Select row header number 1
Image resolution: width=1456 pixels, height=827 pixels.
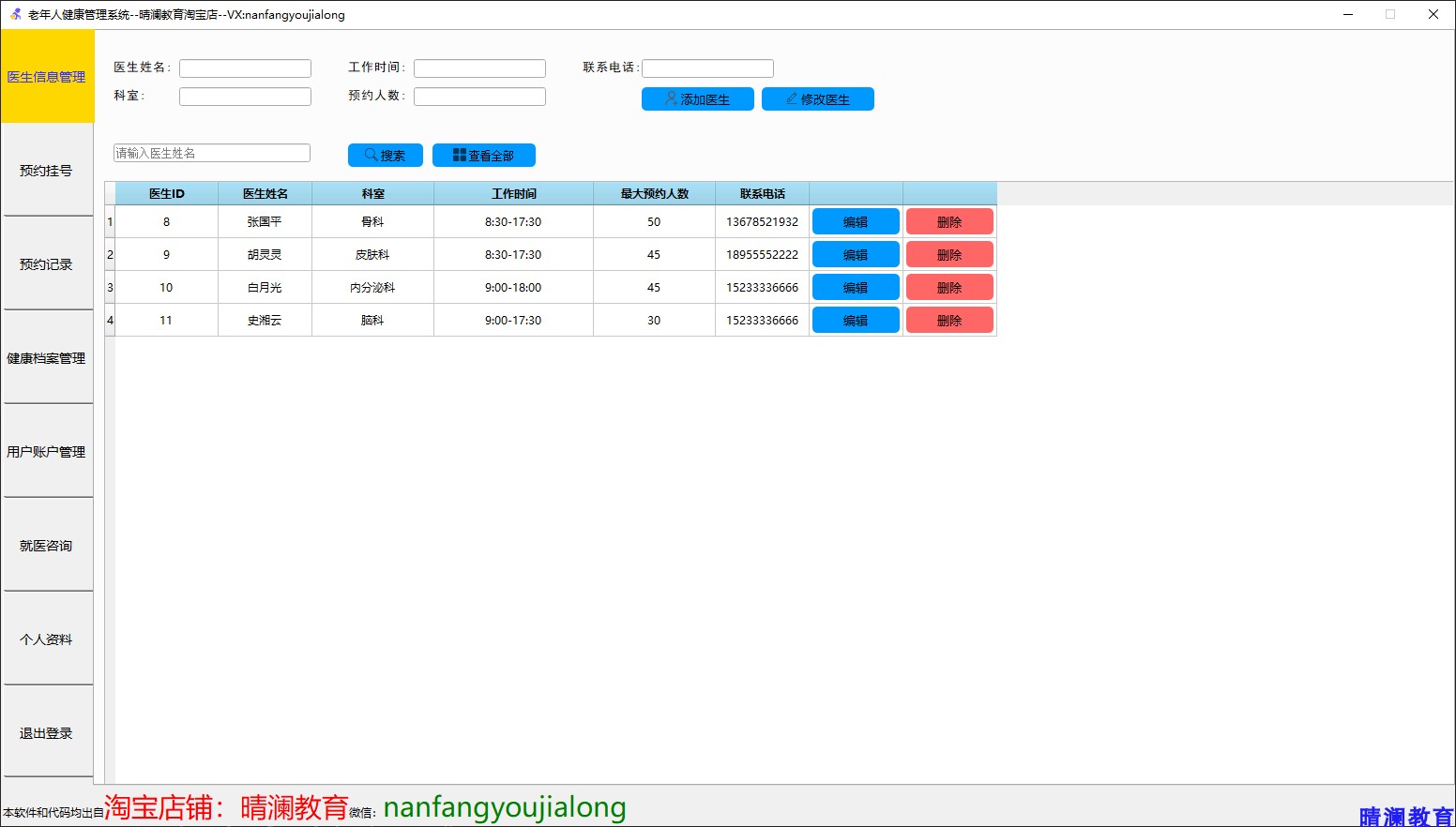click(x=110, y=222)
